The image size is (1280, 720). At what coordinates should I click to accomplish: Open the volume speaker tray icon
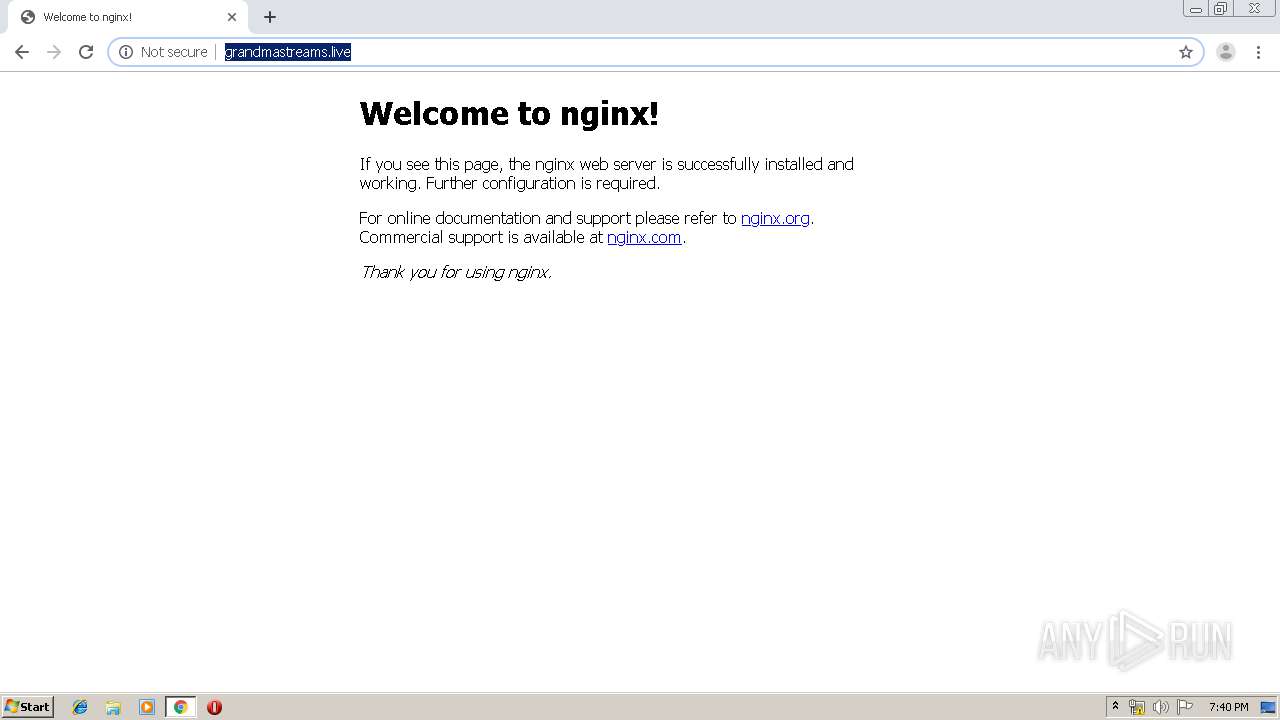pyautogui.click(x=1160, y=707)
